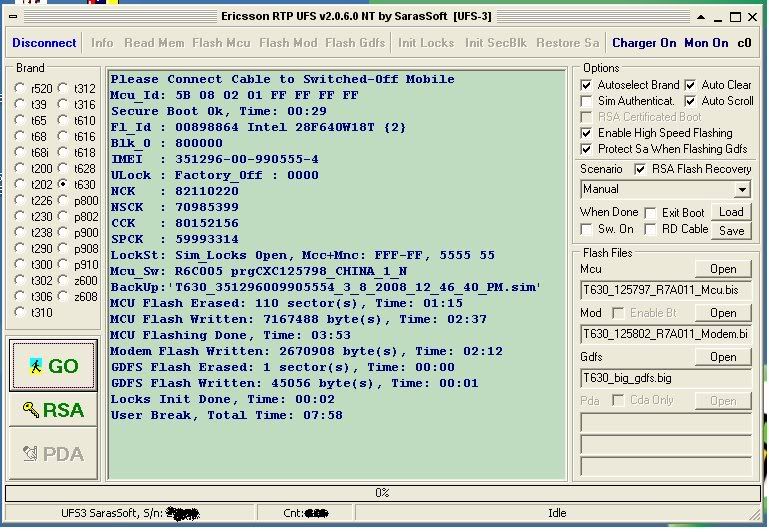Click the Cnt counter in status bar
Image resolution: width=769 pixels, height=532 pixels.
coord(305,513)
